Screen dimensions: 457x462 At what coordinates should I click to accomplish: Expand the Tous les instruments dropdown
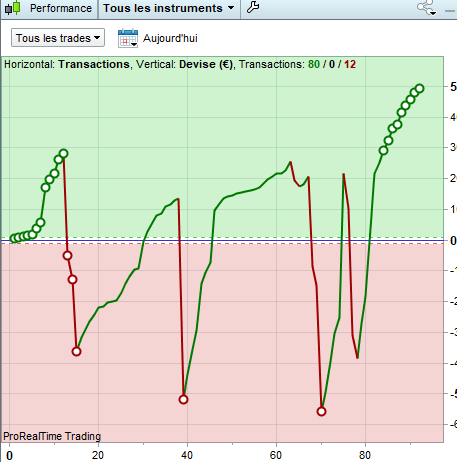click(169, 8)
